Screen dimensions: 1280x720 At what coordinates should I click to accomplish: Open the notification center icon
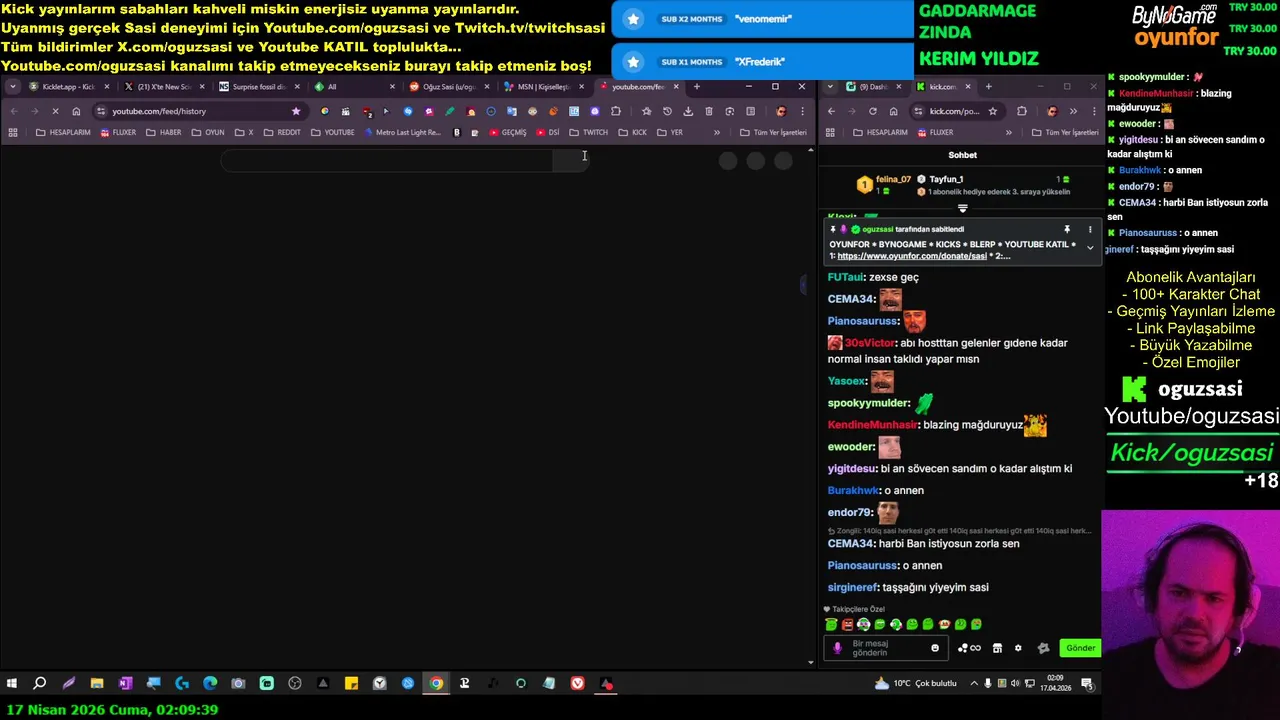tap(1087, 684)
